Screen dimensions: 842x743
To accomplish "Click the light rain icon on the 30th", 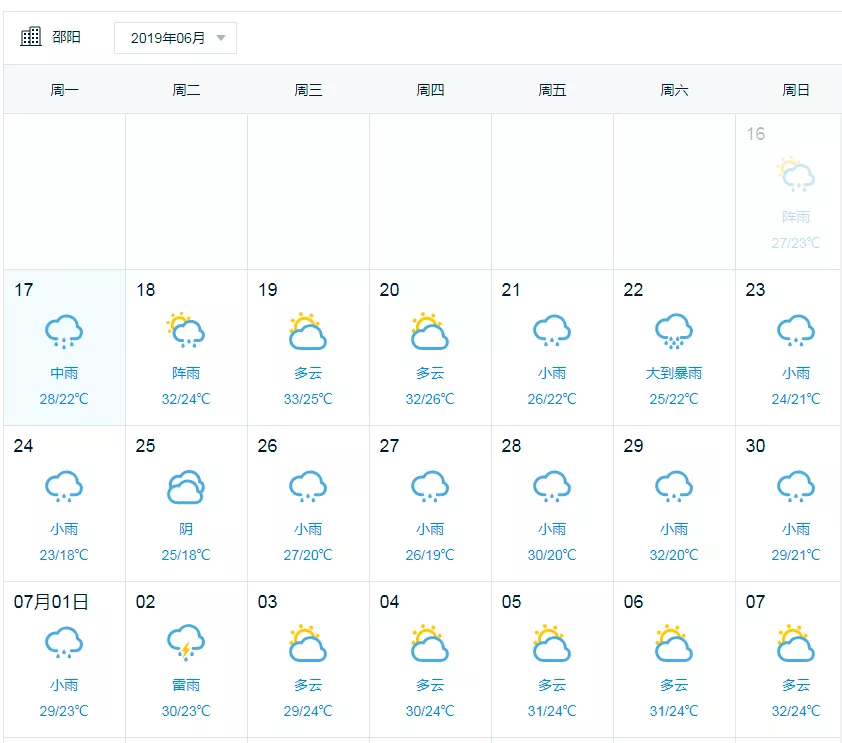I will tap(796, 487).
